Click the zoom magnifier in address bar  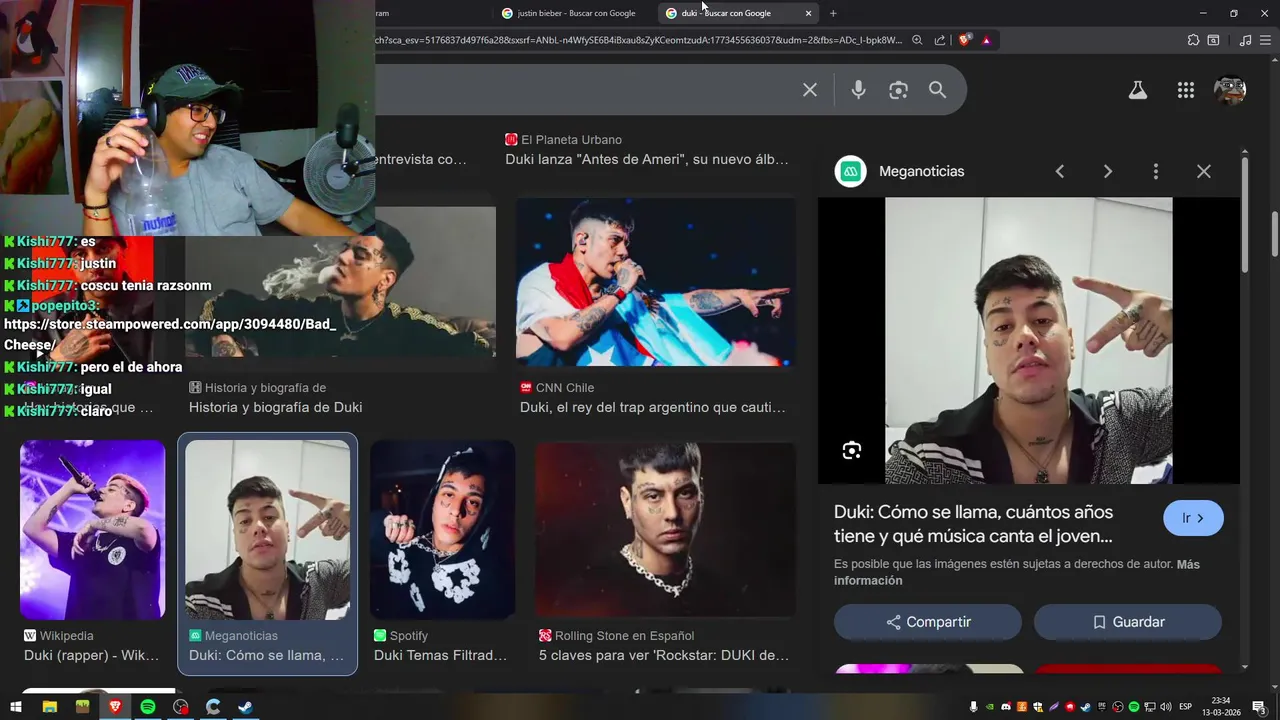(917, 40)
